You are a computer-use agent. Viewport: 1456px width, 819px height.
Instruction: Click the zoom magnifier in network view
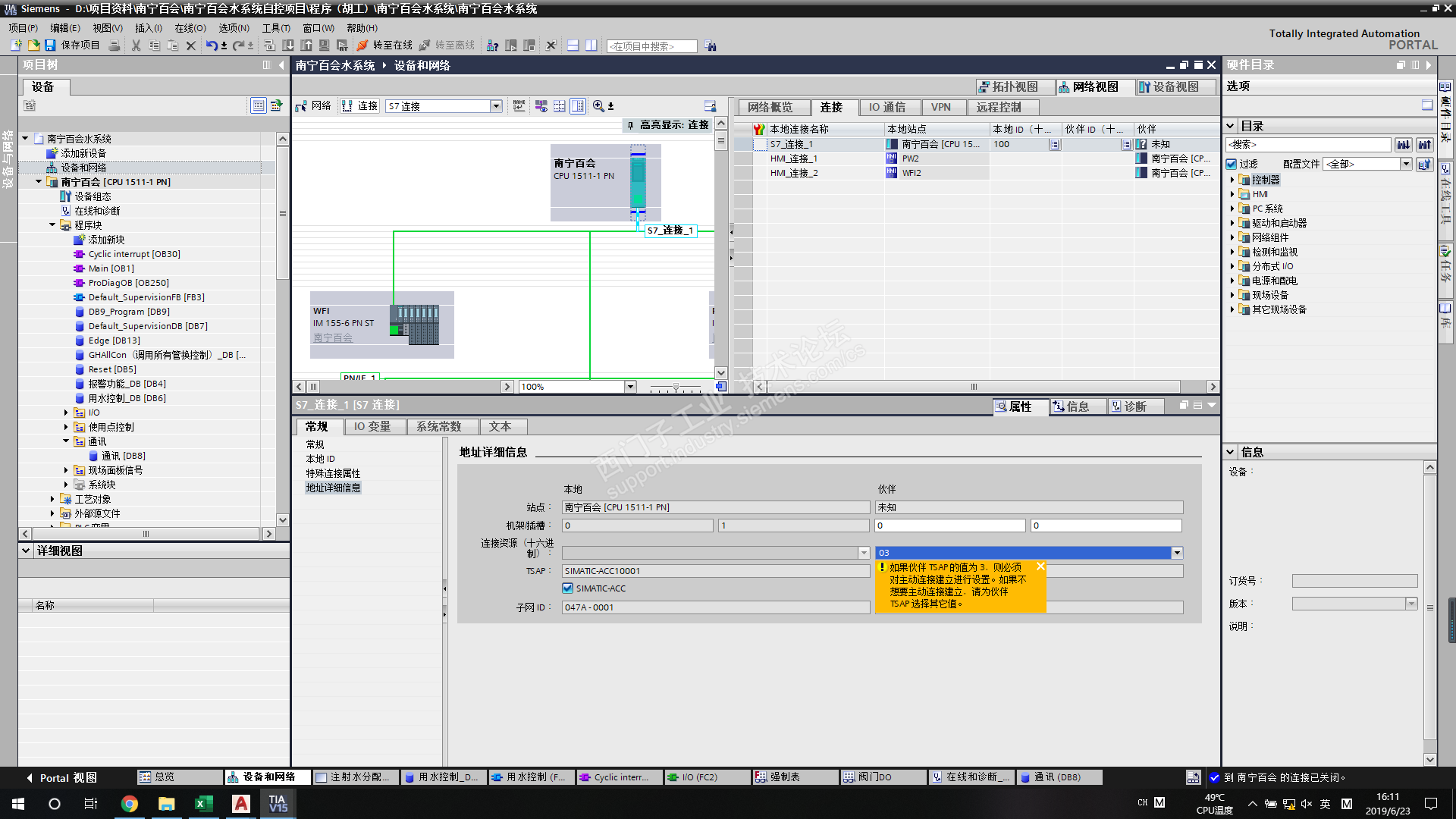(598, 106)
